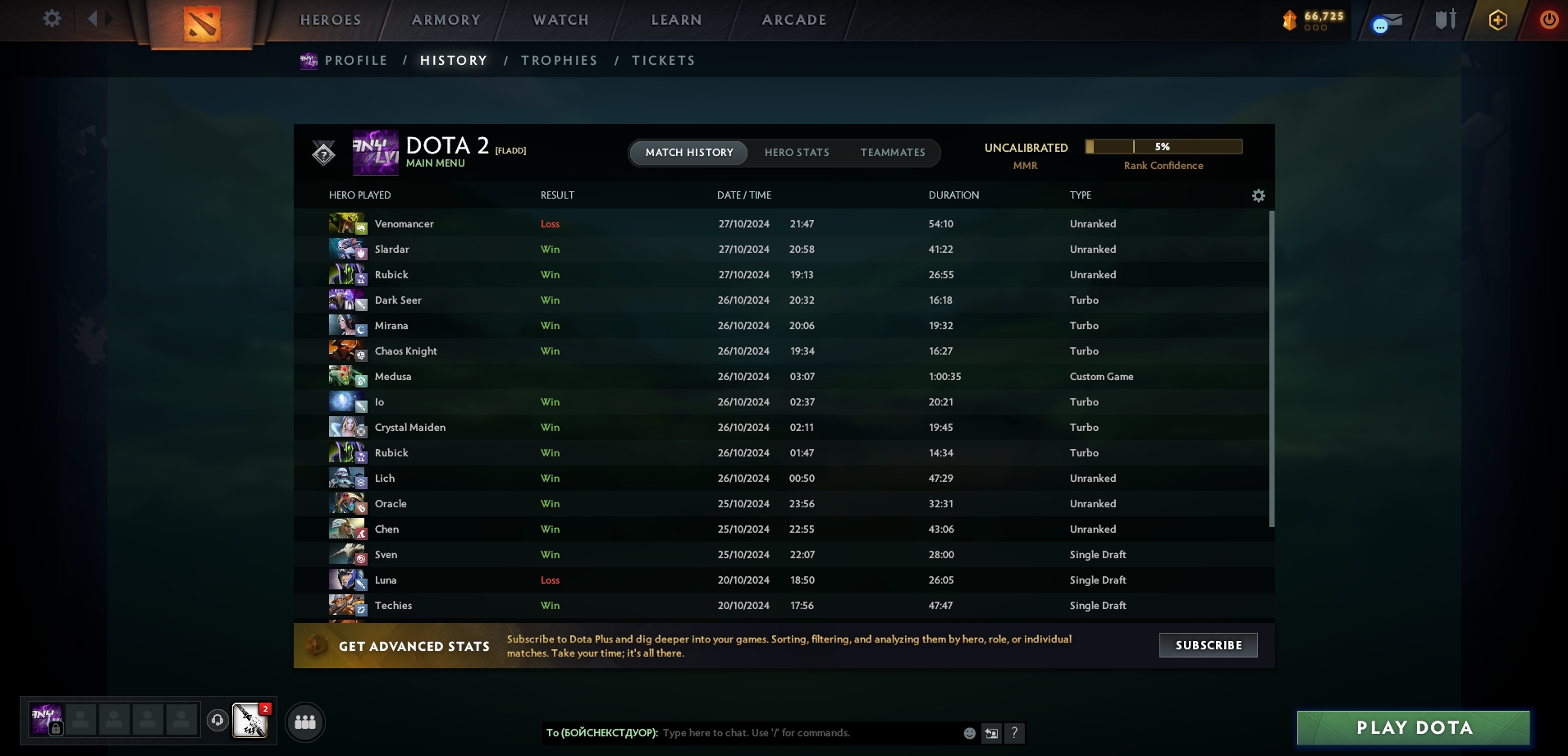Open the Chen match row
The height and width of the screenshot is (756, 1568).
(x=781, y=529)
